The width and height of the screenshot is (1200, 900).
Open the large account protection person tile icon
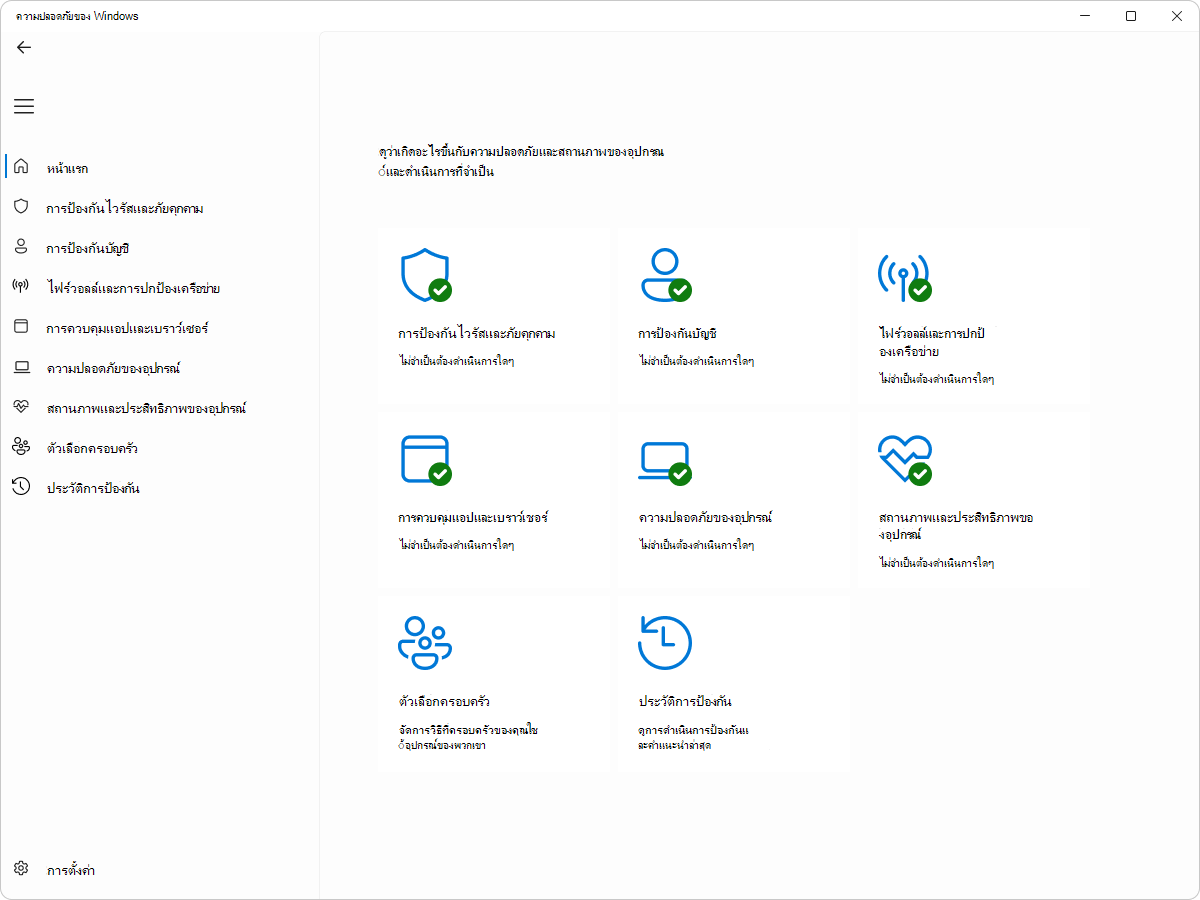pyautogui.click(x=665, y=276)
